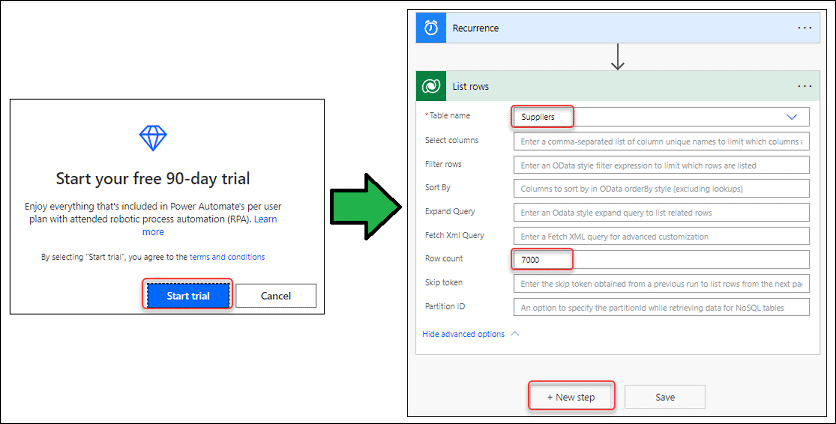Open the Recurrence step ellipsis menu
The width and height of the screenshot is (836, 424).
[805, 28]
